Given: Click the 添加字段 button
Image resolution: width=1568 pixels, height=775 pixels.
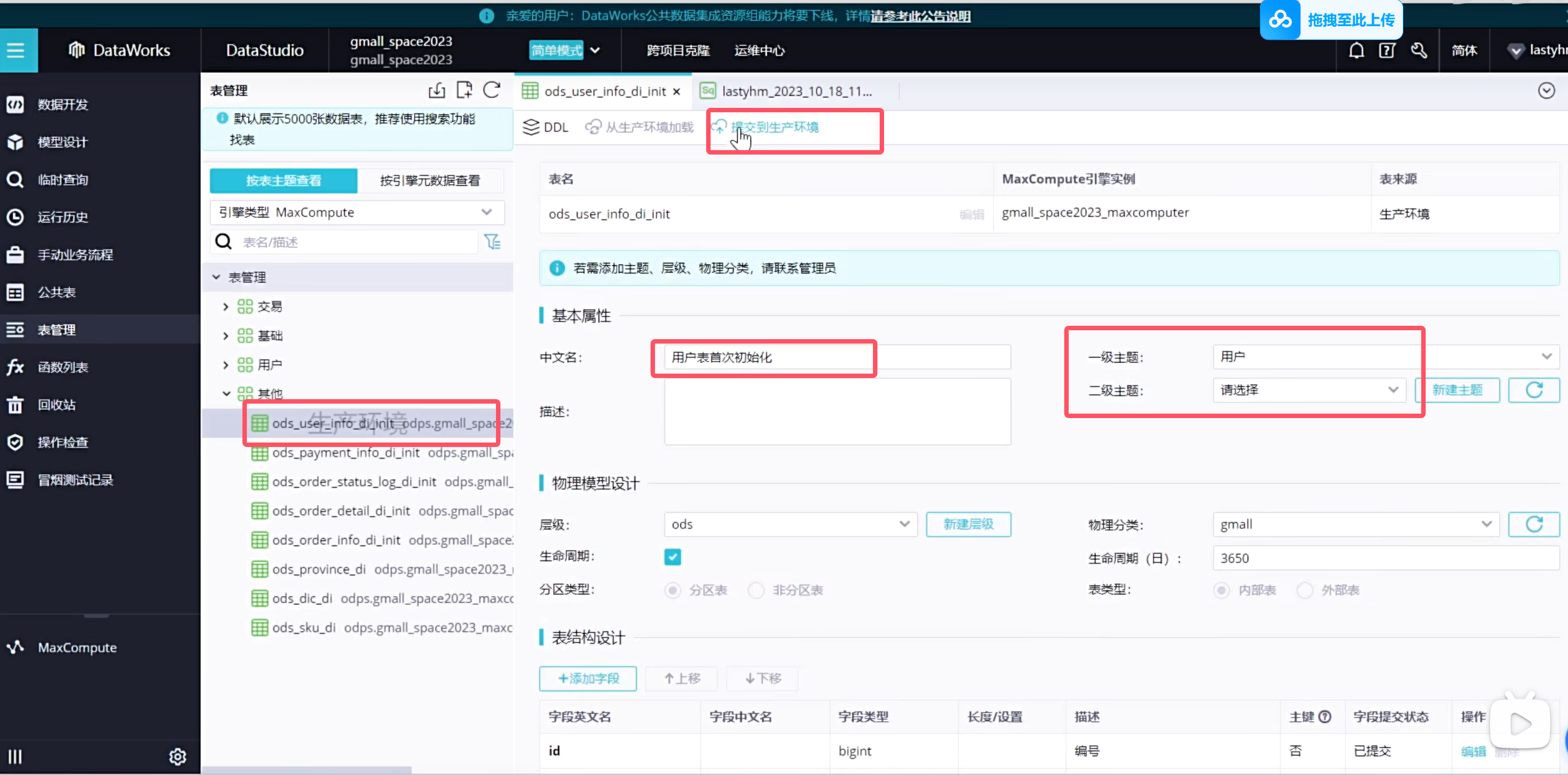Looking at the screenshot, I should (x=587, y=678).
